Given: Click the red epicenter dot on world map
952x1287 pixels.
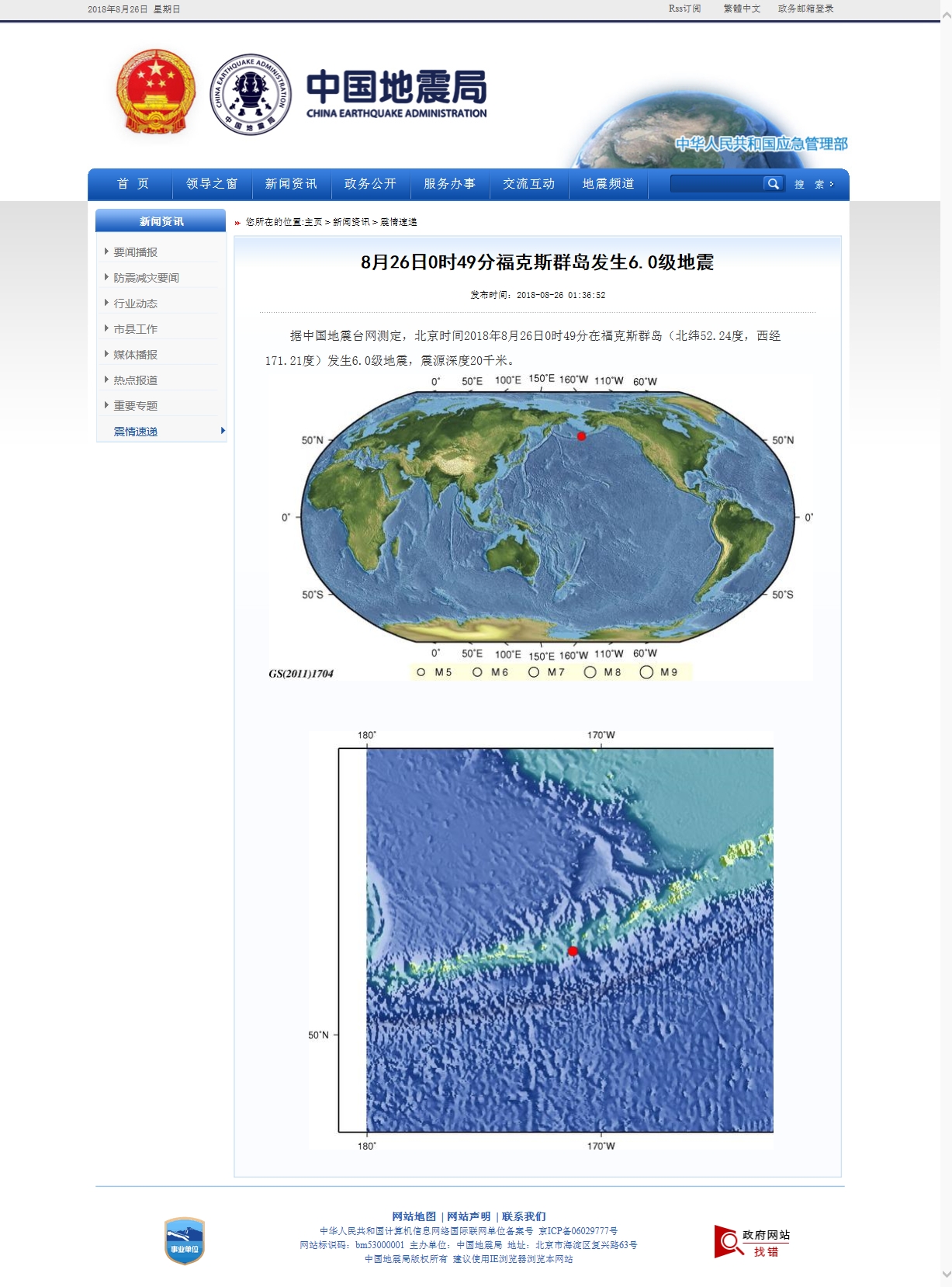Looking at the screenshot, I should point(581,436).
